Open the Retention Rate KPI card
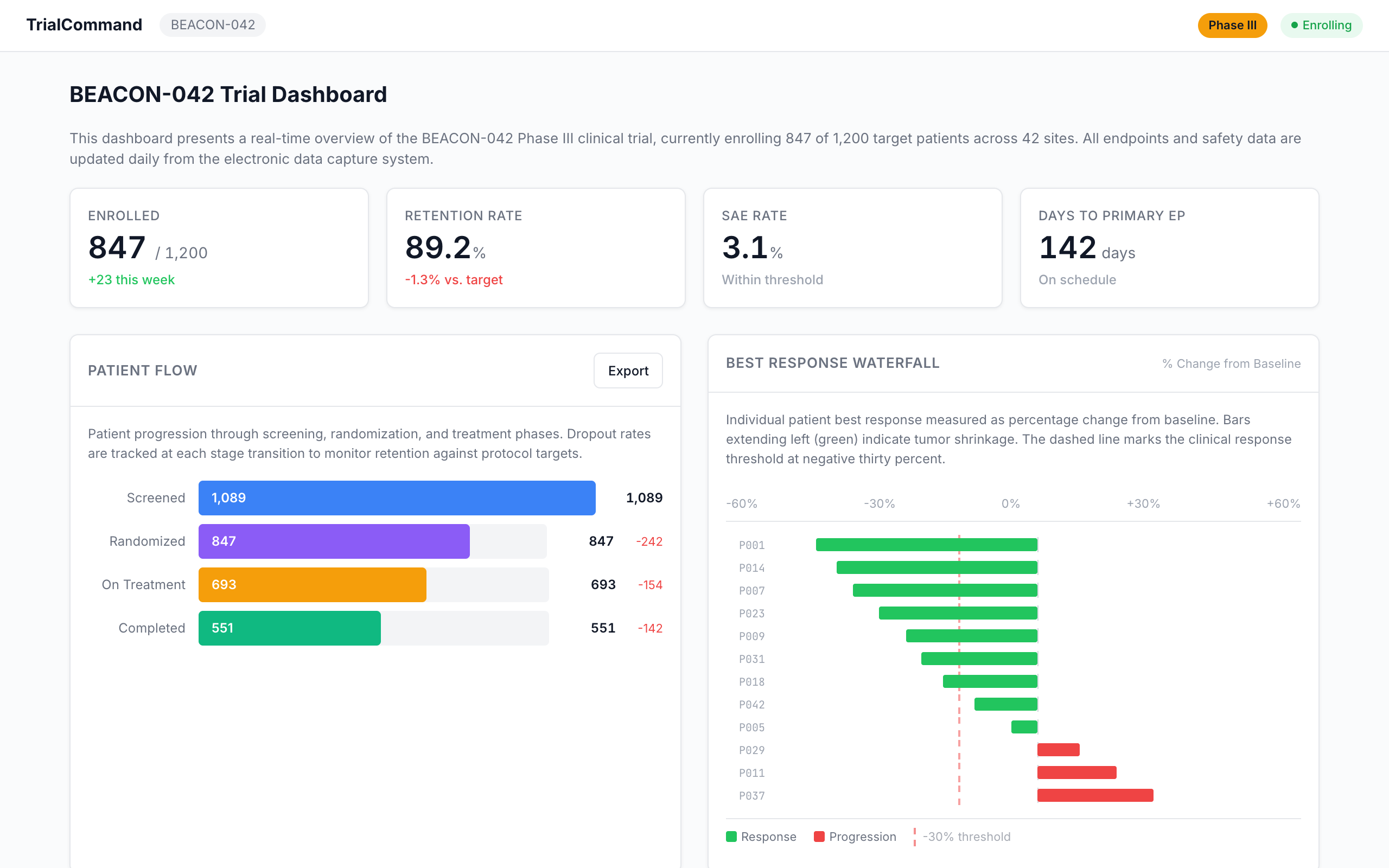 pyautogui.click(x=536, y=247)
